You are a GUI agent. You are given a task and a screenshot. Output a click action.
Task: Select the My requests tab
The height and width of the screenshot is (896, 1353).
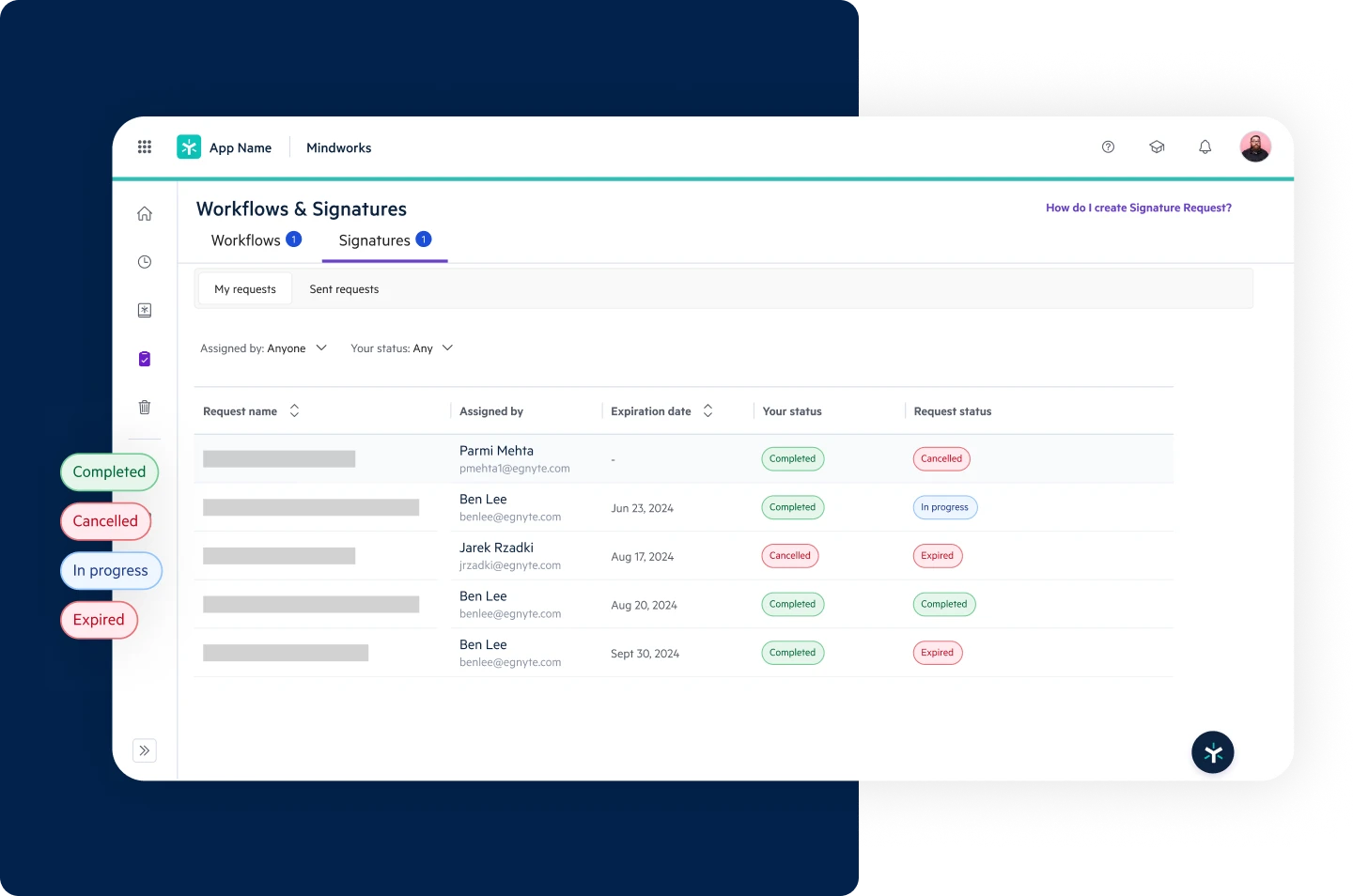(x=245, y=289)
